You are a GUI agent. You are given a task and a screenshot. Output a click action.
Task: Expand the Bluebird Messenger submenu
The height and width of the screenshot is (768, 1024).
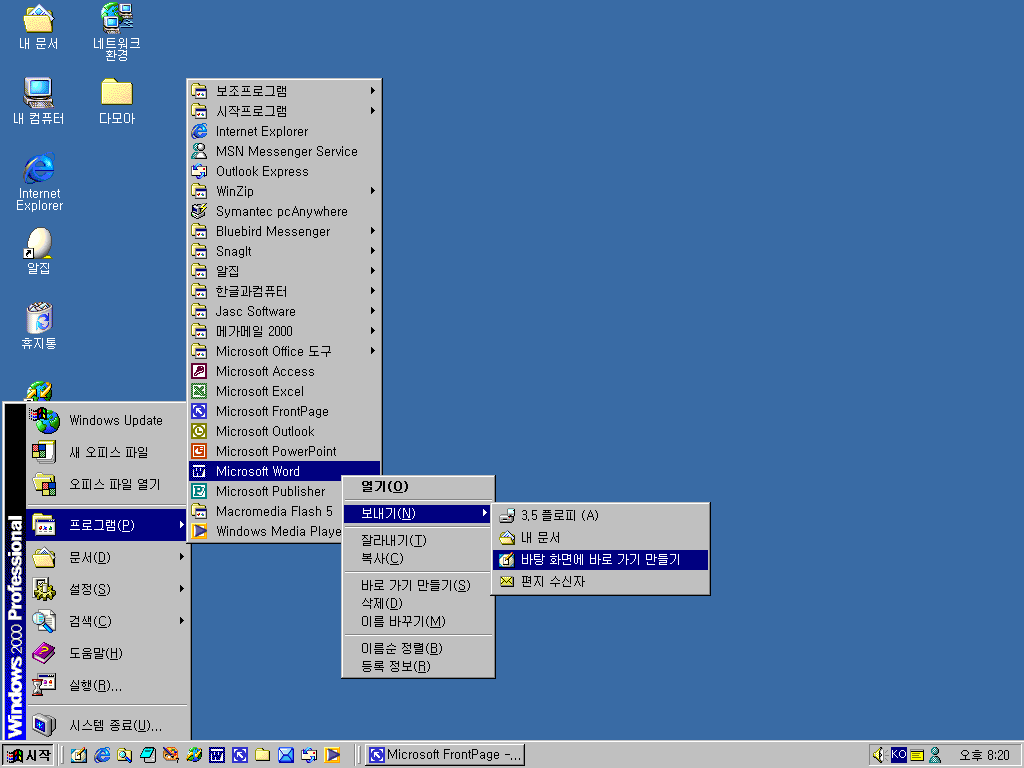(x=284, y=231)
